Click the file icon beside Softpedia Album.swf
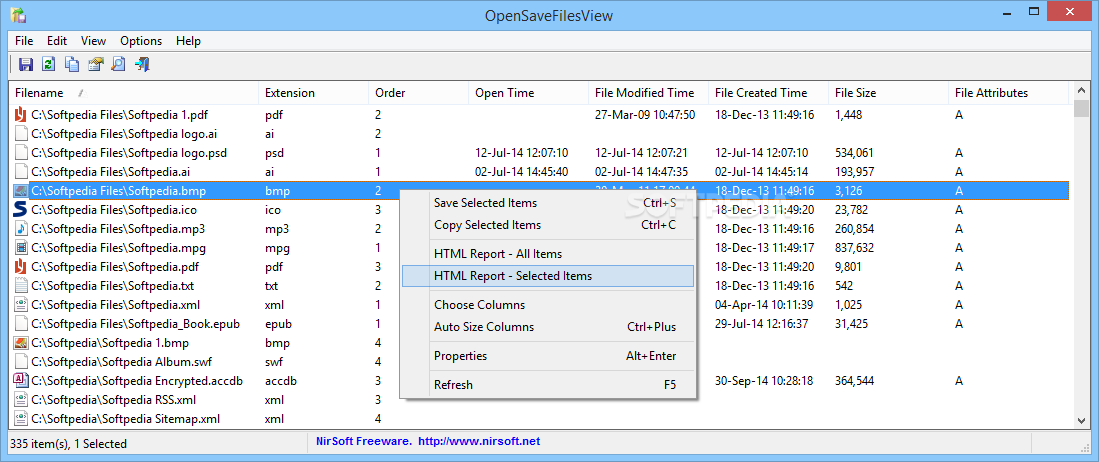The image size is (1099, 462). point(21,362)
